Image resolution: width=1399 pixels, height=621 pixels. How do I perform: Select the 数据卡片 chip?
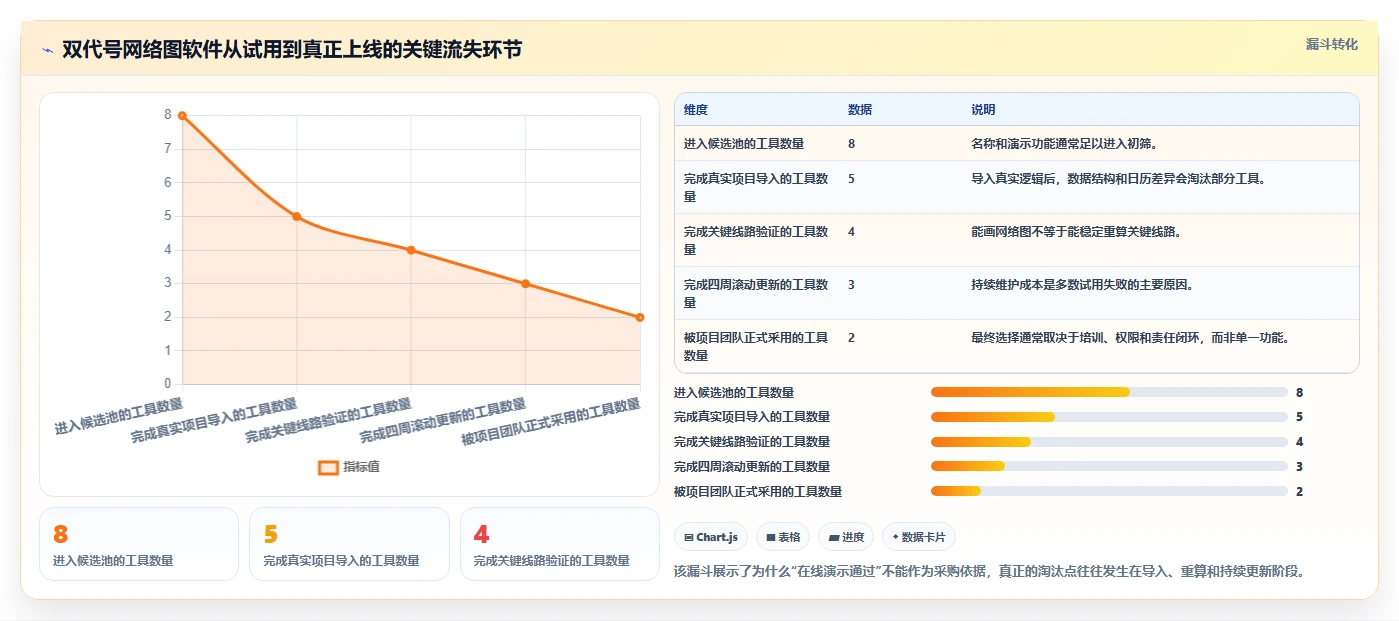coord(918,537)
